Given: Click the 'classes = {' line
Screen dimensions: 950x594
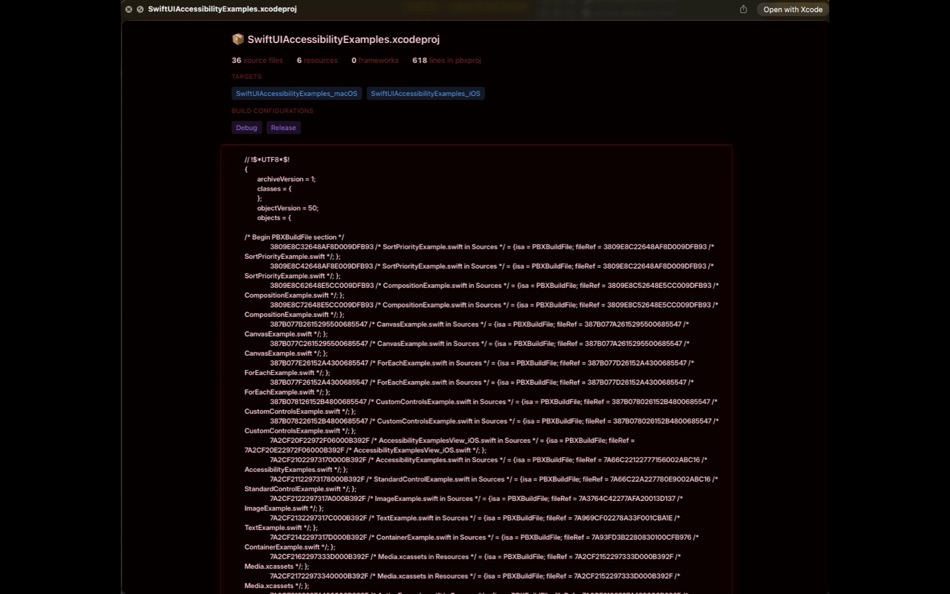Looking at the screenshot, I should 274,189.
